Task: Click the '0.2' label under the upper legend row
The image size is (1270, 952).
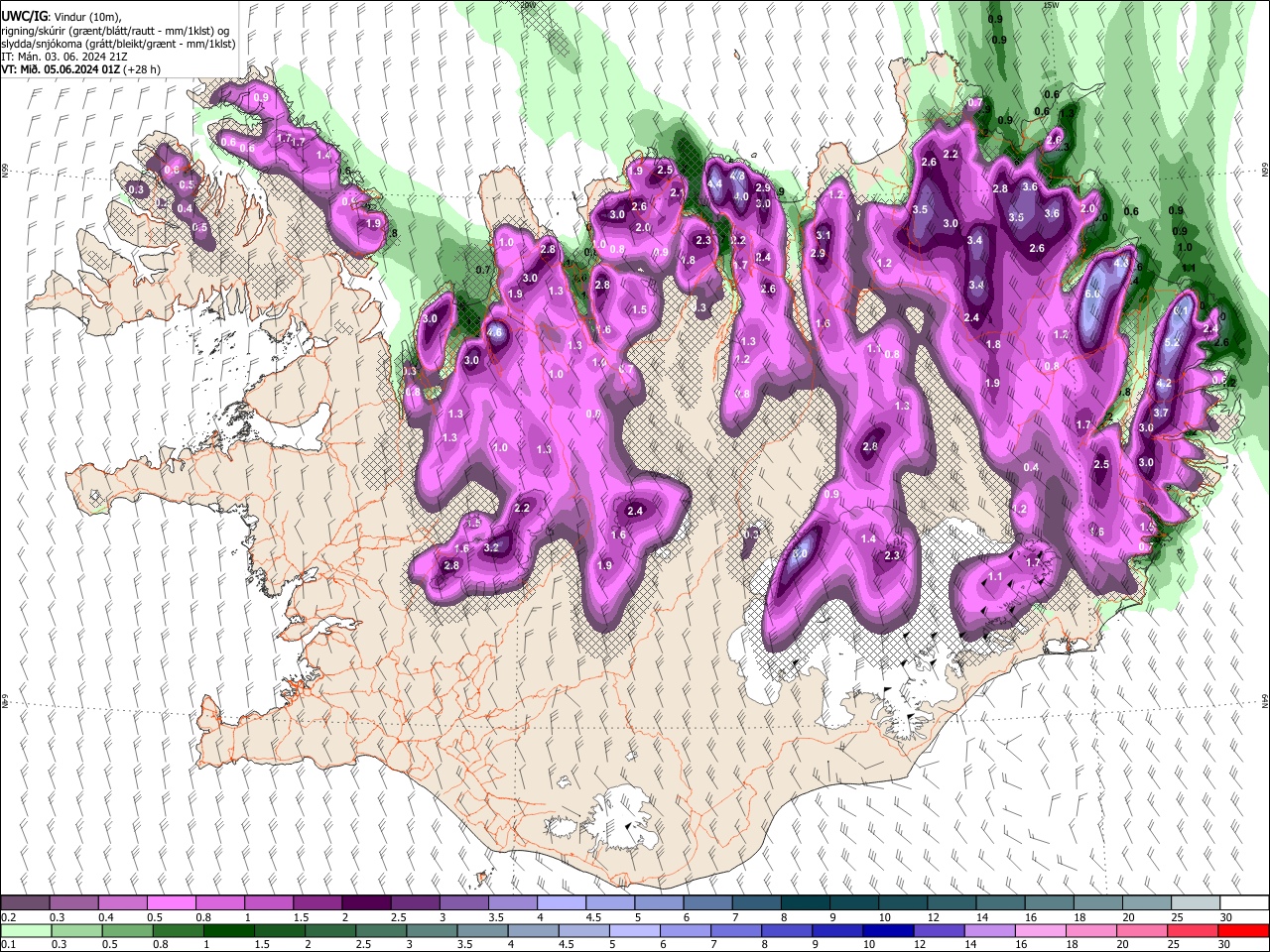Action: (8, 917)
